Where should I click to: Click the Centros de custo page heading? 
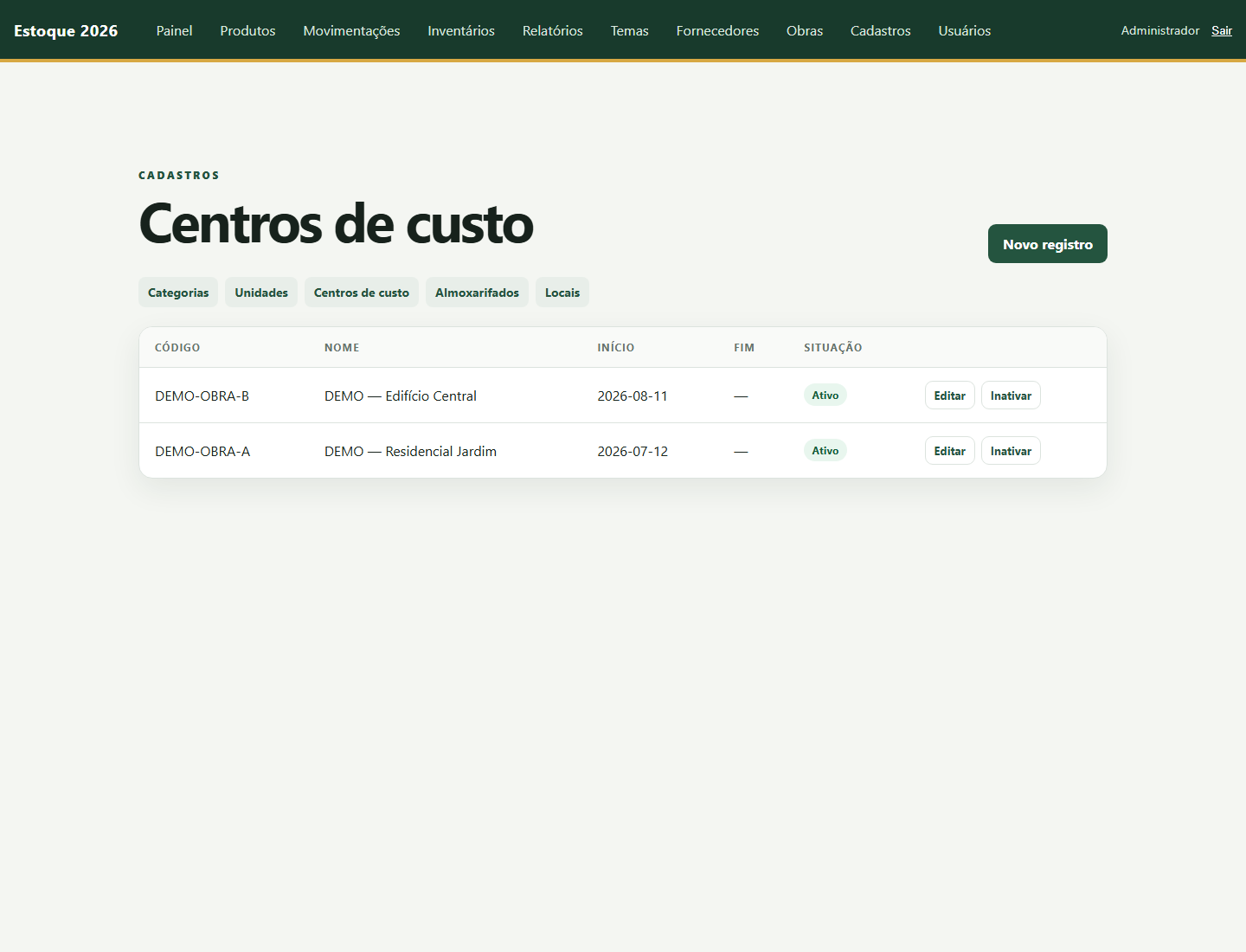pyautogui.click(x=337, y=224)
